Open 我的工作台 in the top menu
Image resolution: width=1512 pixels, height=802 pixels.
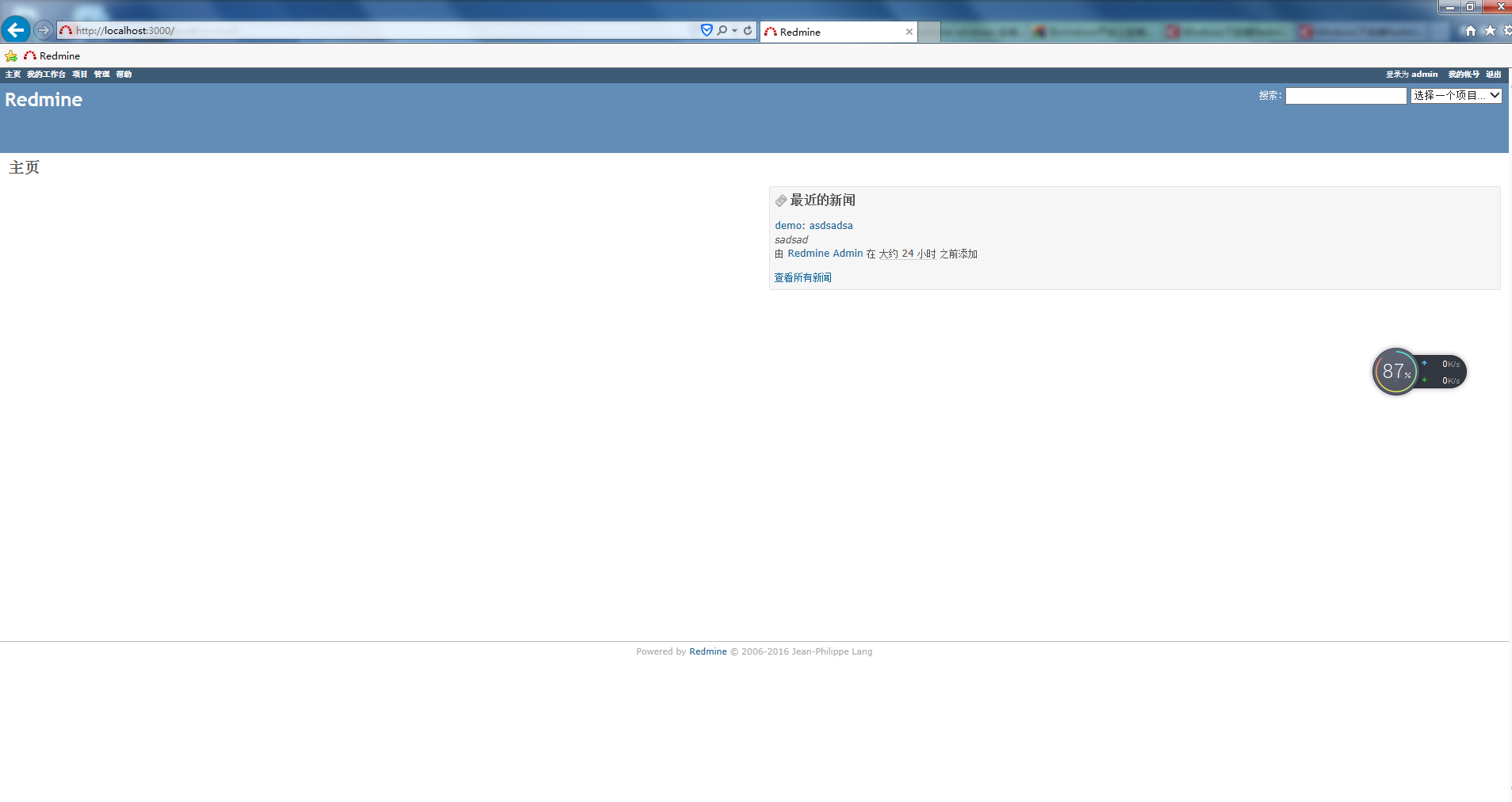pyautogui.click(x=46, y=74)
